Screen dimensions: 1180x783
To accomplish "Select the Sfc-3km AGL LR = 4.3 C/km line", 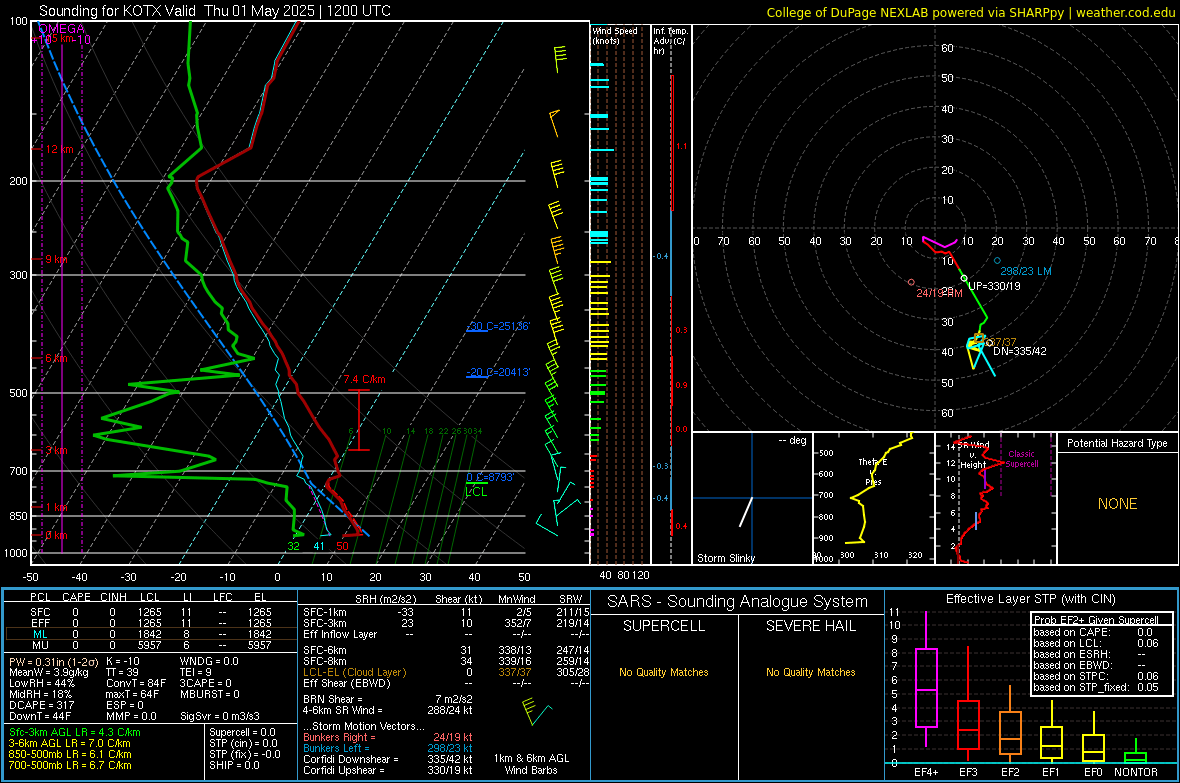I will point(75,732).
